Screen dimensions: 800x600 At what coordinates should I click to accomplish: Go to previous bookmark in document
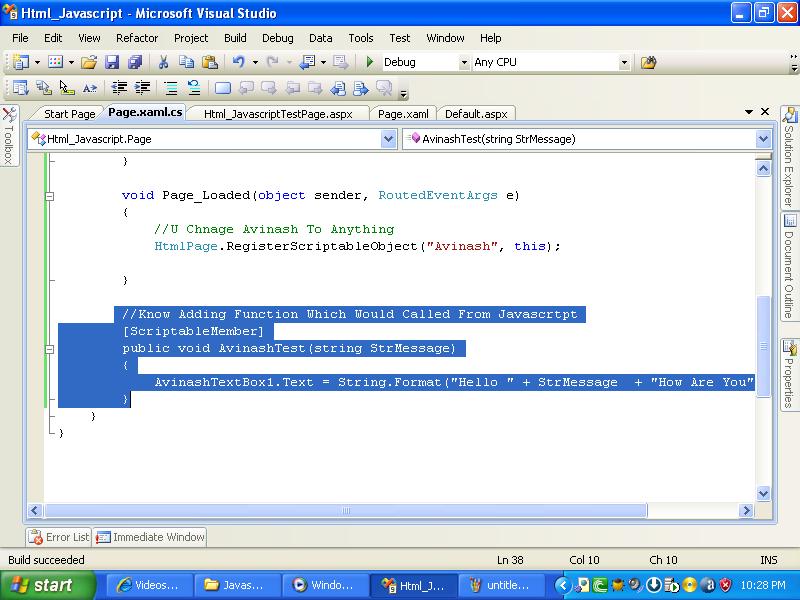[337, 88]
